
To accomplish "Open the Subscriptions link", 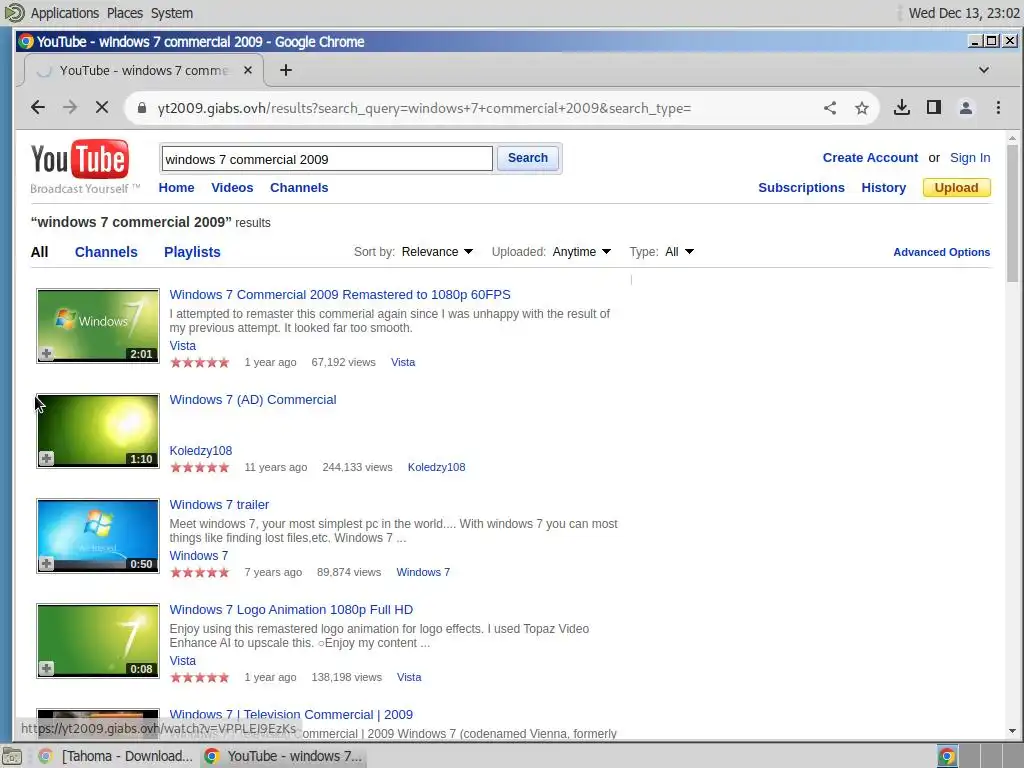I will (x=801, y=188).
